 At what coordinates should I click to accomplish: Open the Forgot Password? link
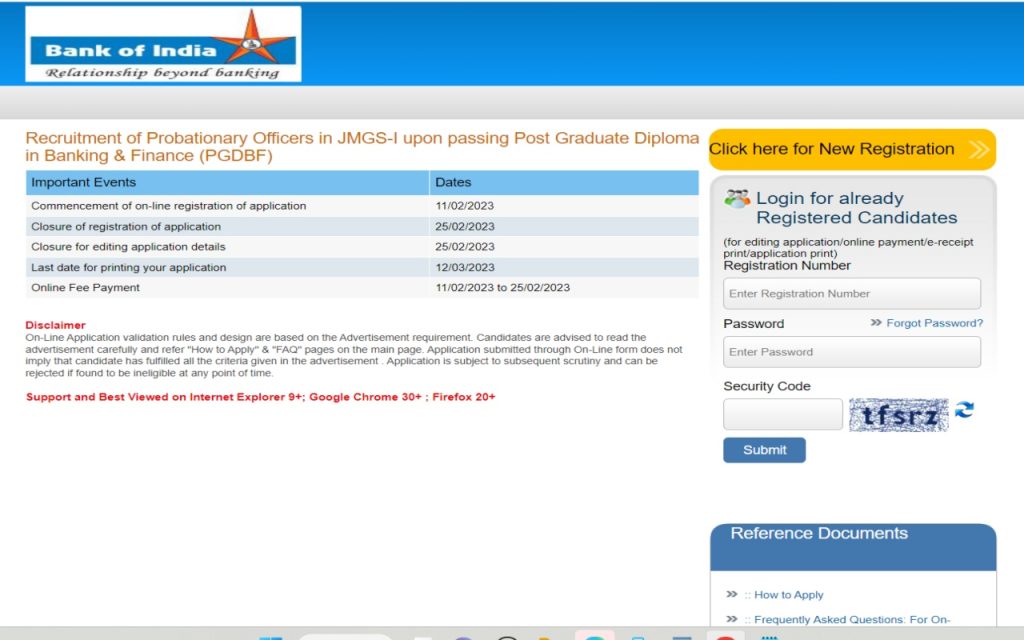tap(934, 323)
